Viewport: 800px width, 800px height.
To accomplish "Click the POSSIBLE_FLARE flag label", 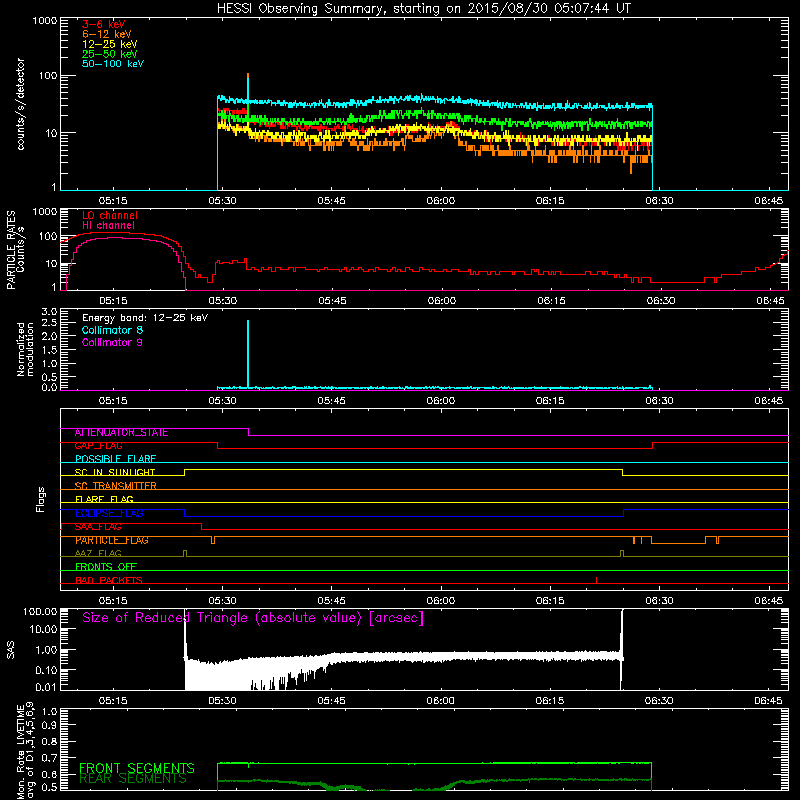I will 115,459.
